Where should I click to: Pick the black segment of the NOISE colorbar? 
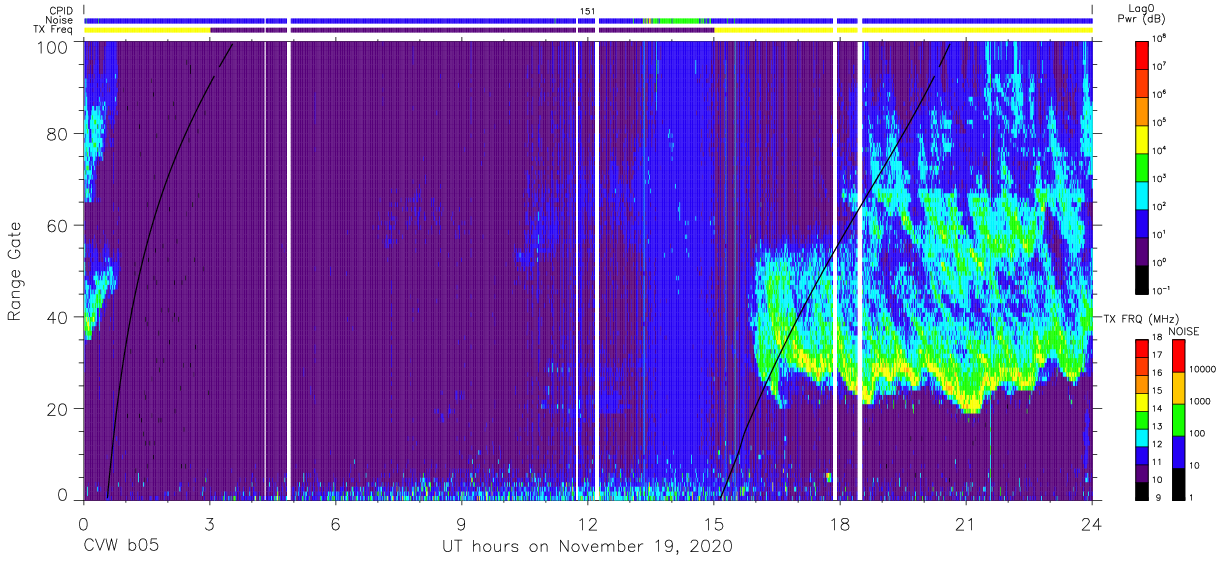point(1178,483)
